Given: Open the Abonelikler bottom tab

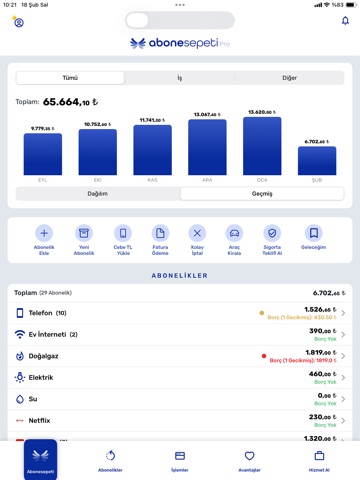Looking at the screenshot, I should 110,460.
